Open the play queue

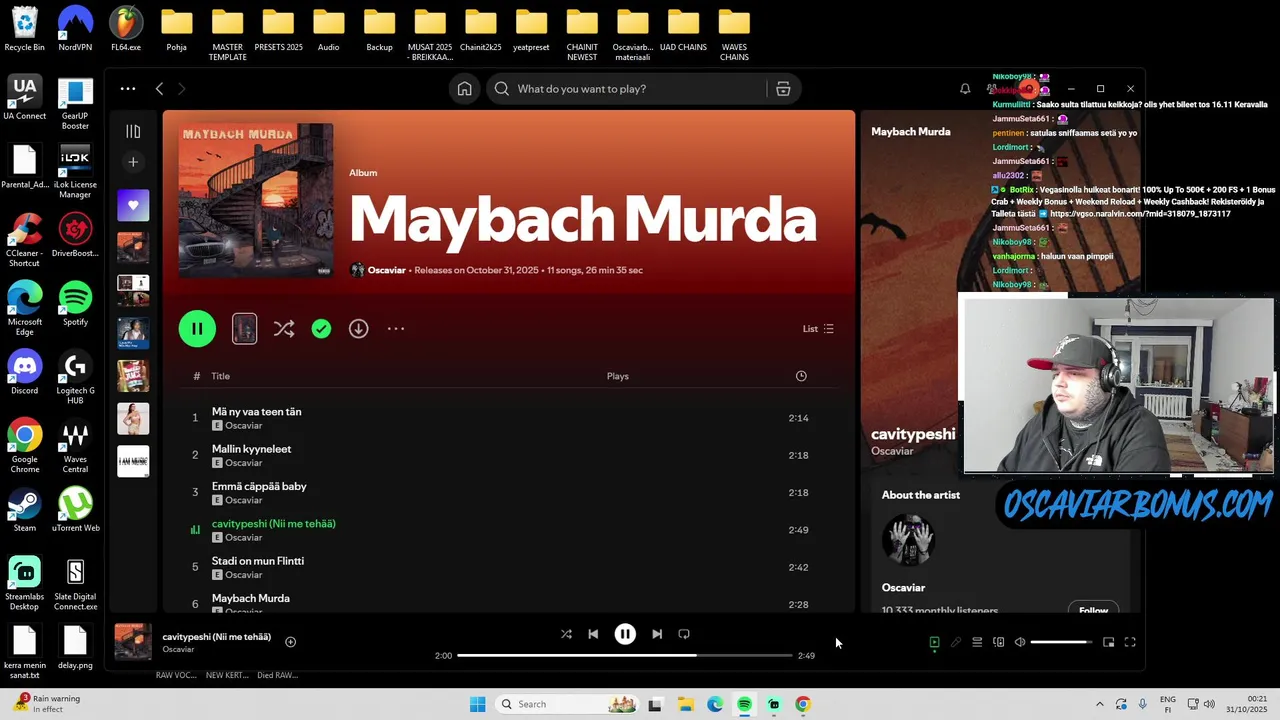tap(977, 642)
